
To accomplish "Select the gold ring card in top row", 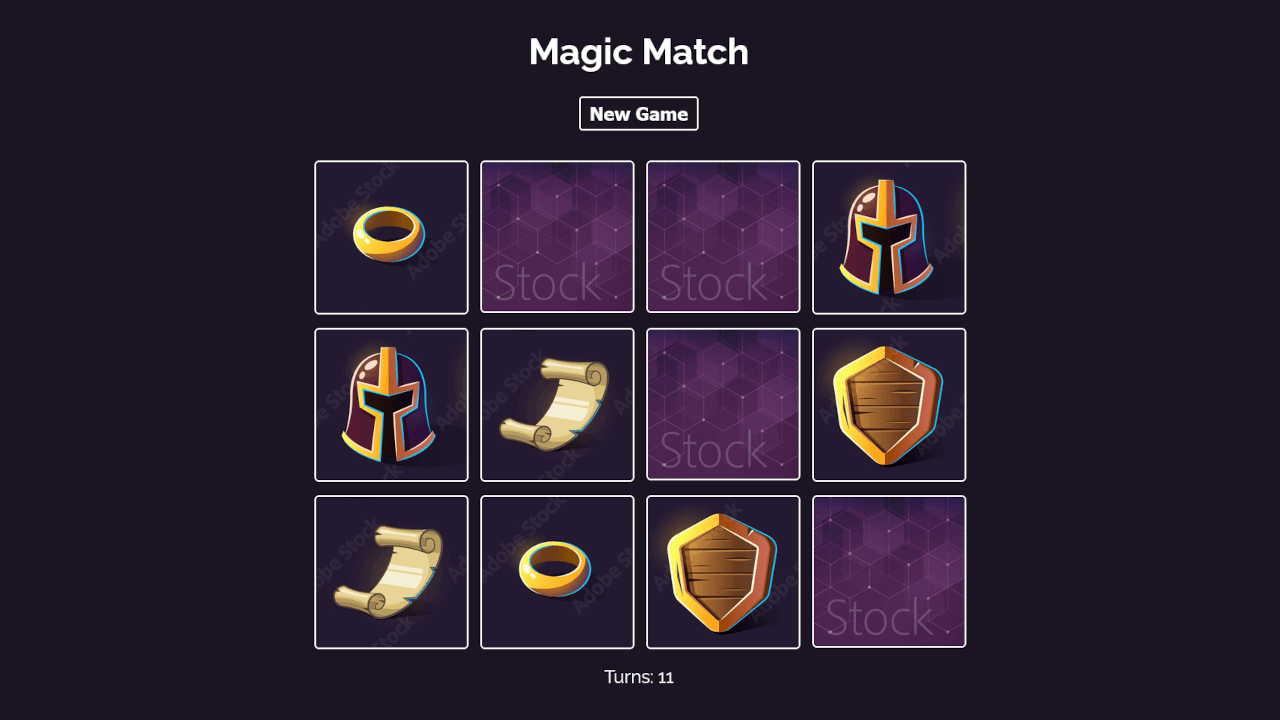I will click(391, 237).
